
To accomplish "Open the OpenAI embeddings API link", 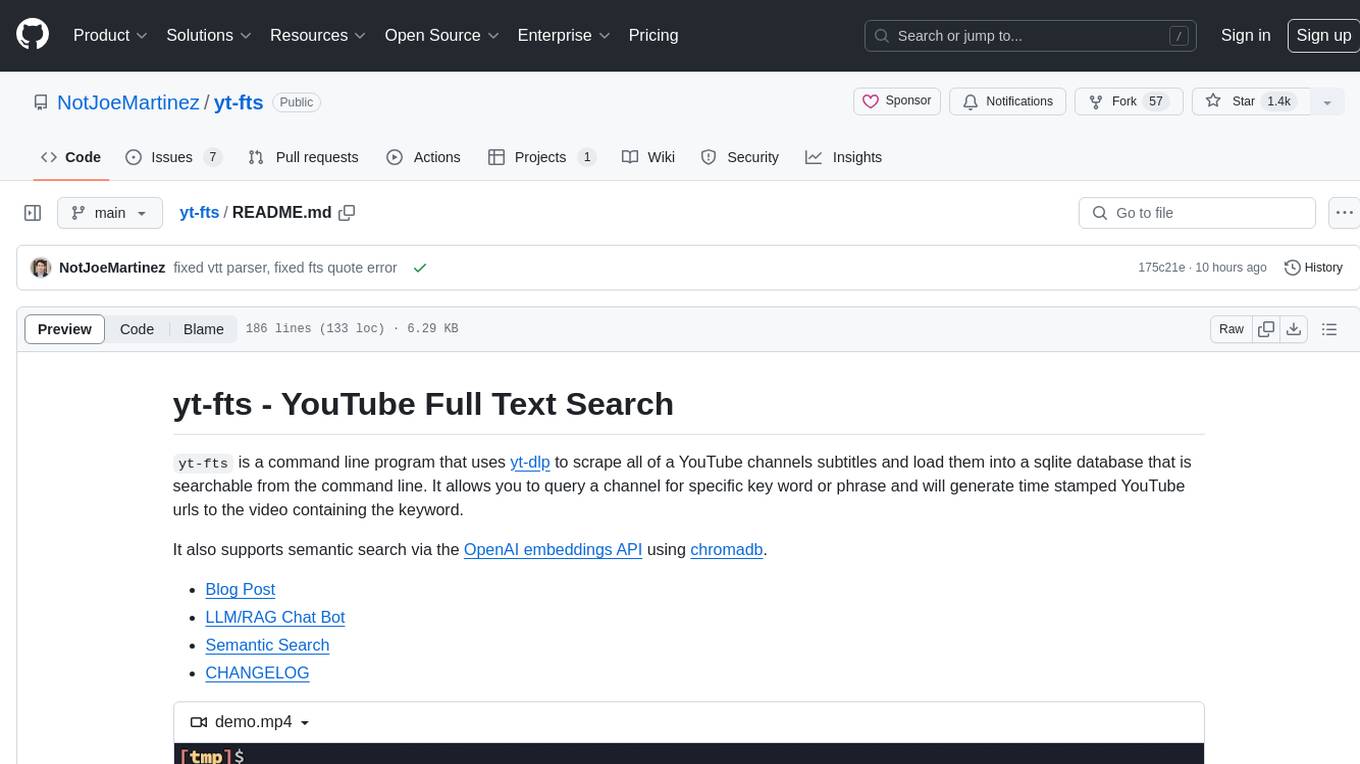I will 553,549.
